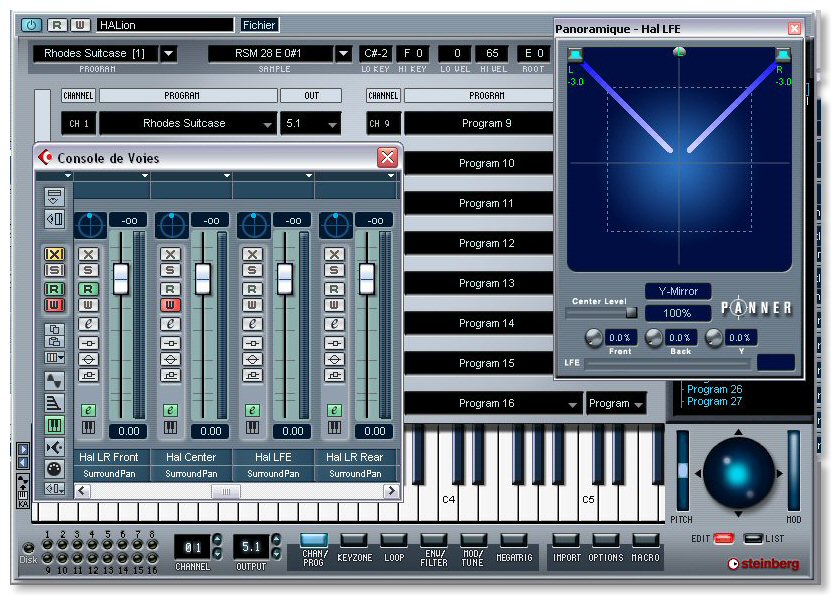Toggle write automation on Hal Center channel
The width and height of the screenshot is (831, 595).
pyautogui.click(x=170, y=305)
